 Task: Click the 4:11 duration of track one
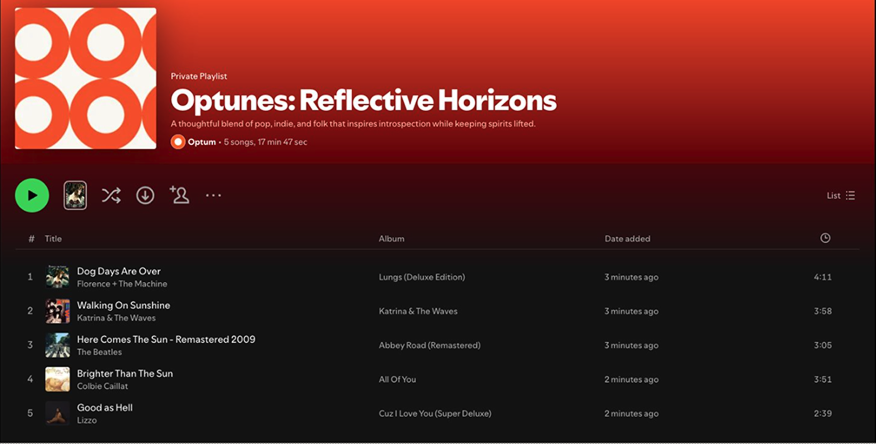(x=823, y=277)
